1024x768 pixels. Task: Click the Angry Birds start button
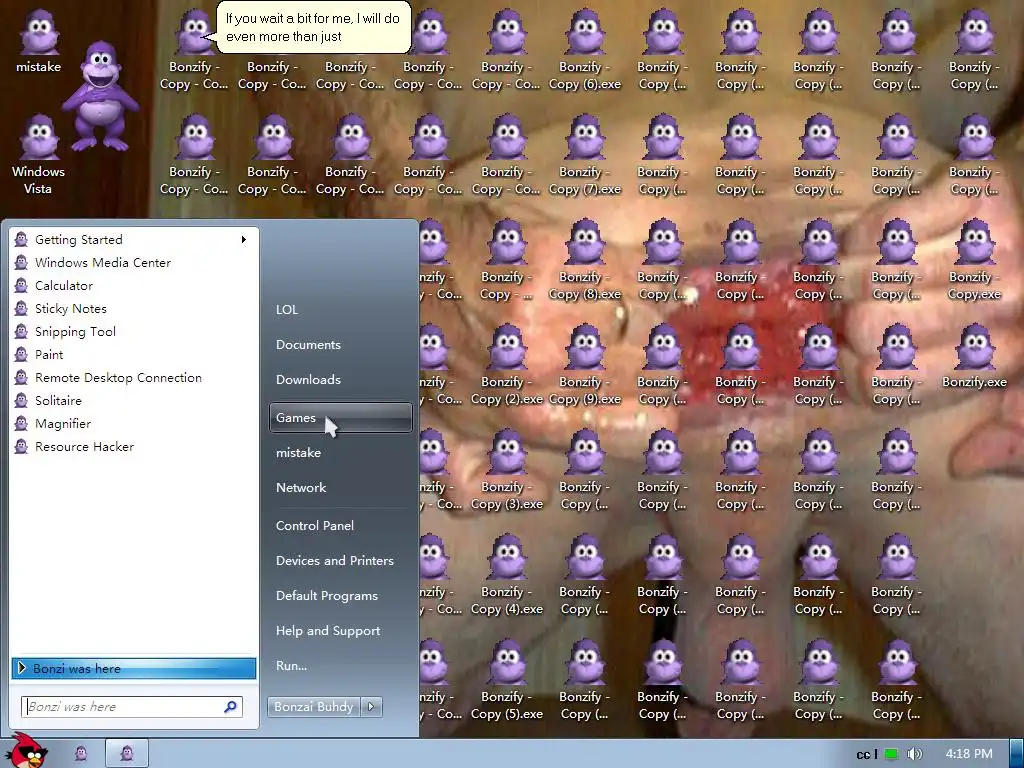28,751
